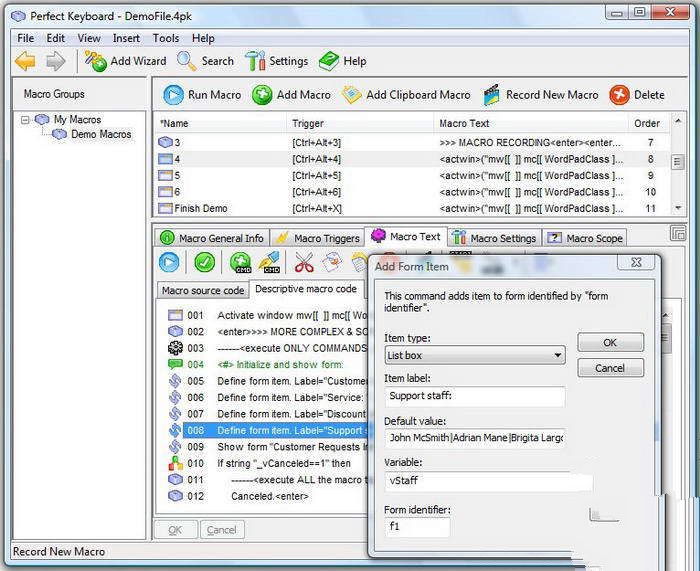This screenshot has height=571, width=700.
Task: Click the gray forward arrow
Action: [x=56, y=61]
